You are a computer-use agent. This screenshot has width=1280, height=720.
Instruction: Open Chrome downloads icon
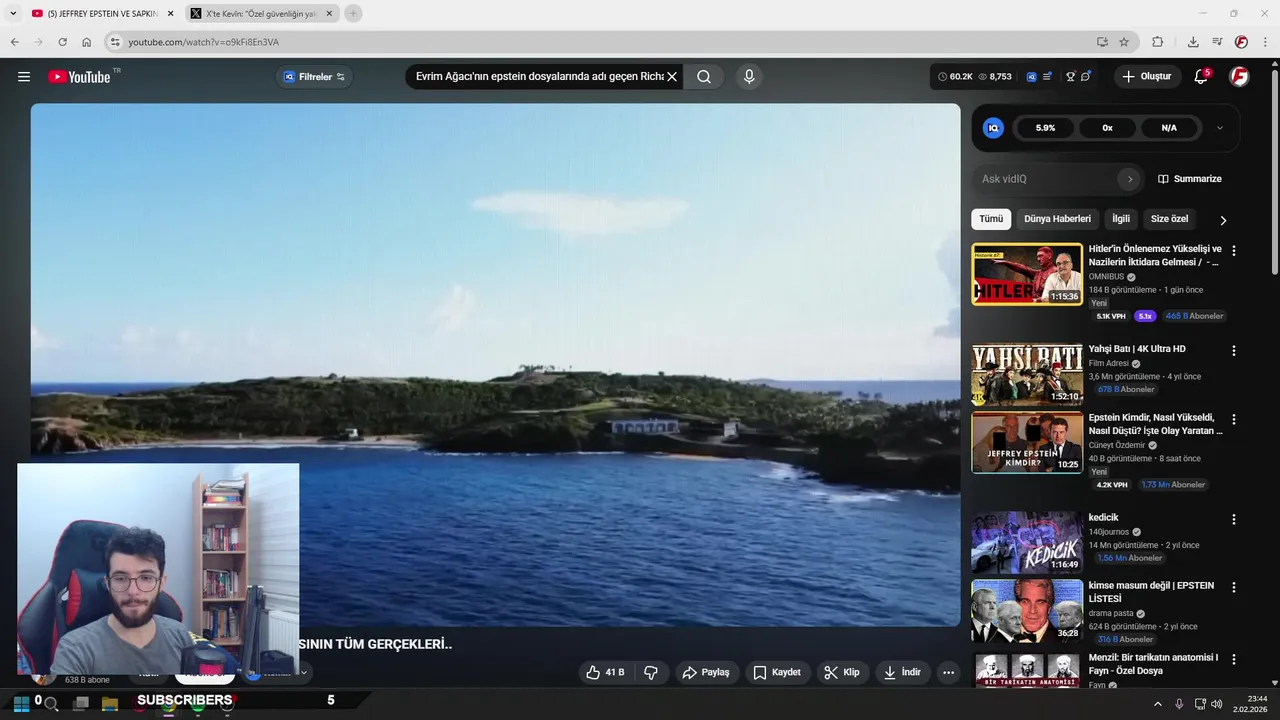1193,42
